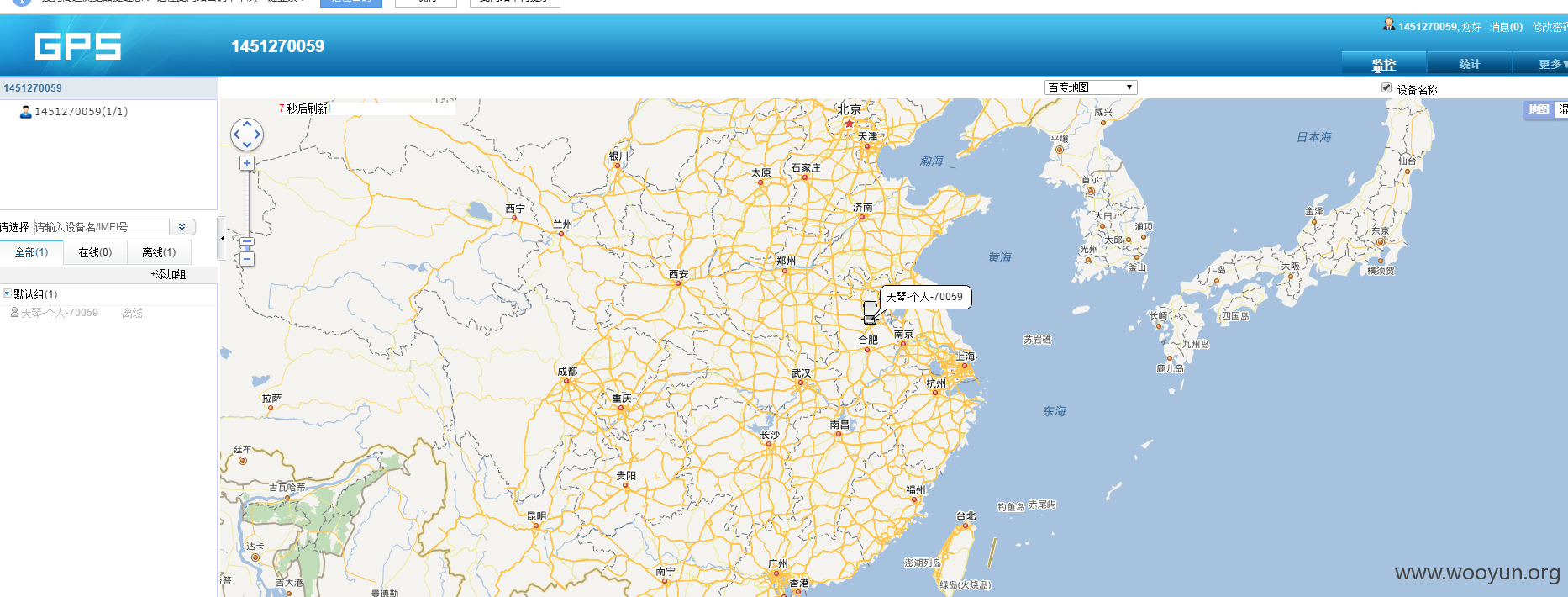Viewport: 1568px width, 597px height.
Task: Click the user avatar icon in the header
Action: tap(1389, 24)
